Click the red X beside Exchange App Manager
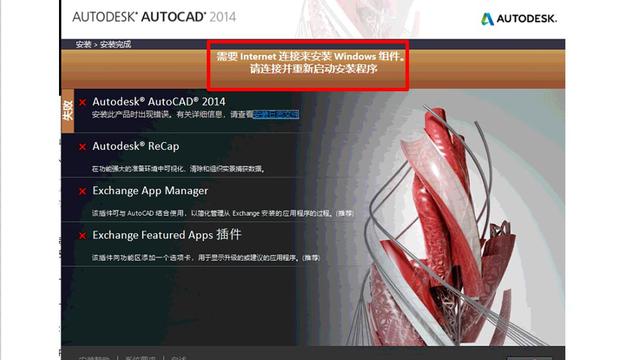The image size is (640, 360). tap(82, 191)
